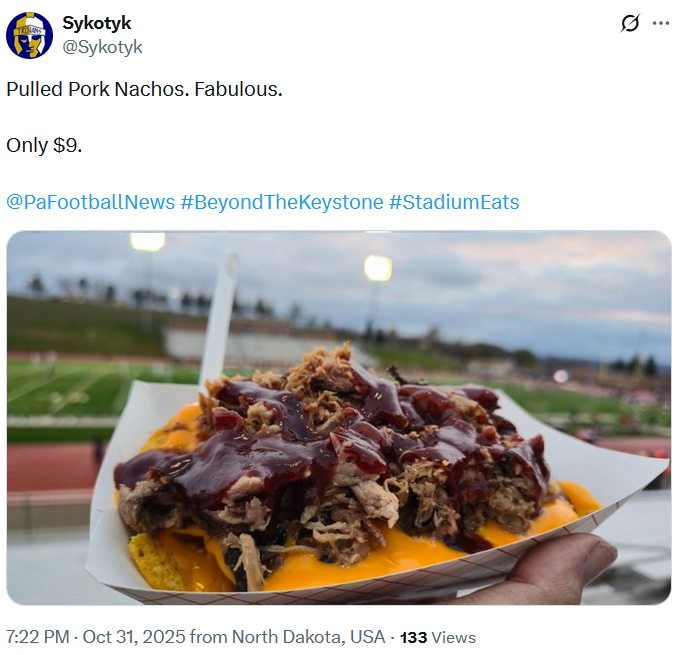Open the #StadiumEats hashtag
Image resolution: width=679 pixels, height=655 pixels.
pyautogui.click(x=454, y=202)
